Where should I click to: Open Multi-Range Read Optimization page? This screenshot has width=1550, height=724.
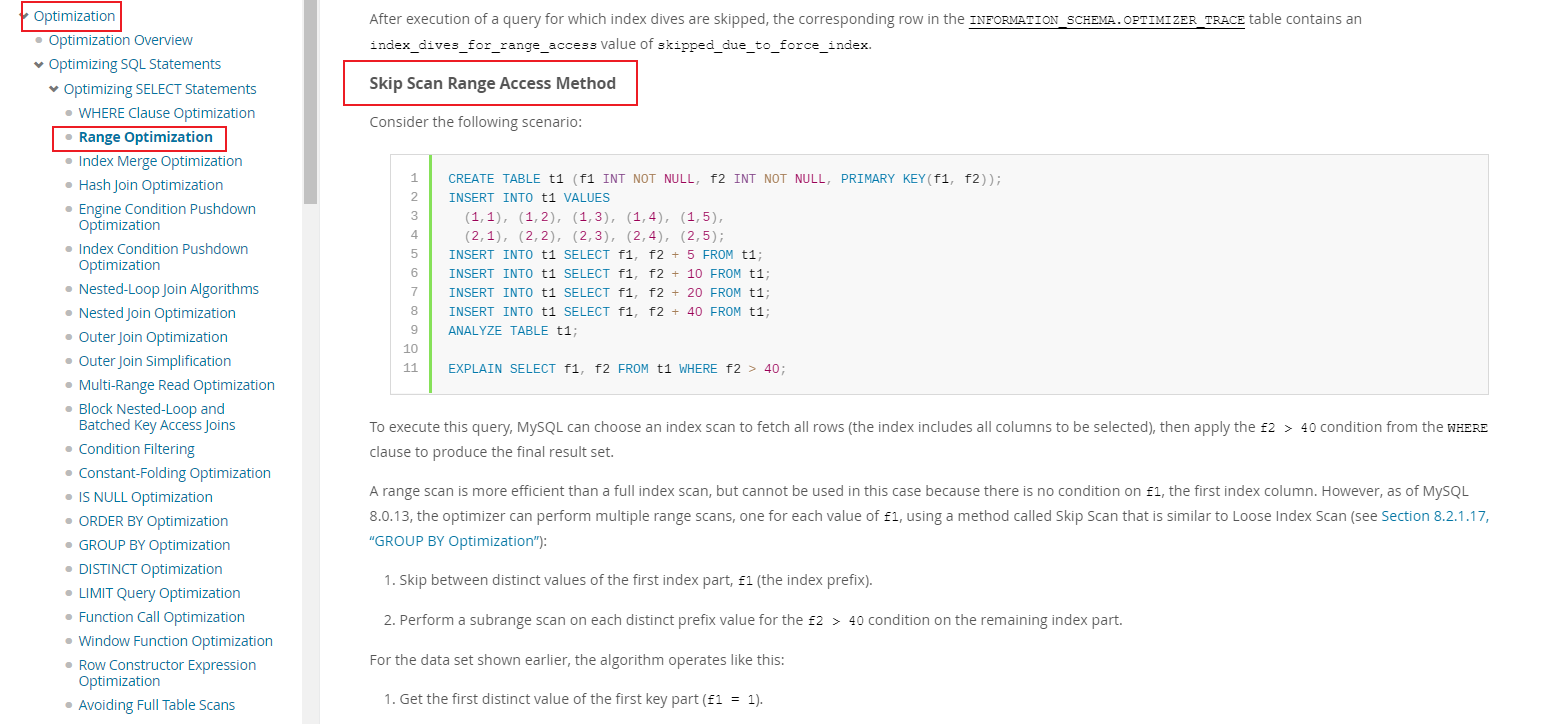[176, 385]
